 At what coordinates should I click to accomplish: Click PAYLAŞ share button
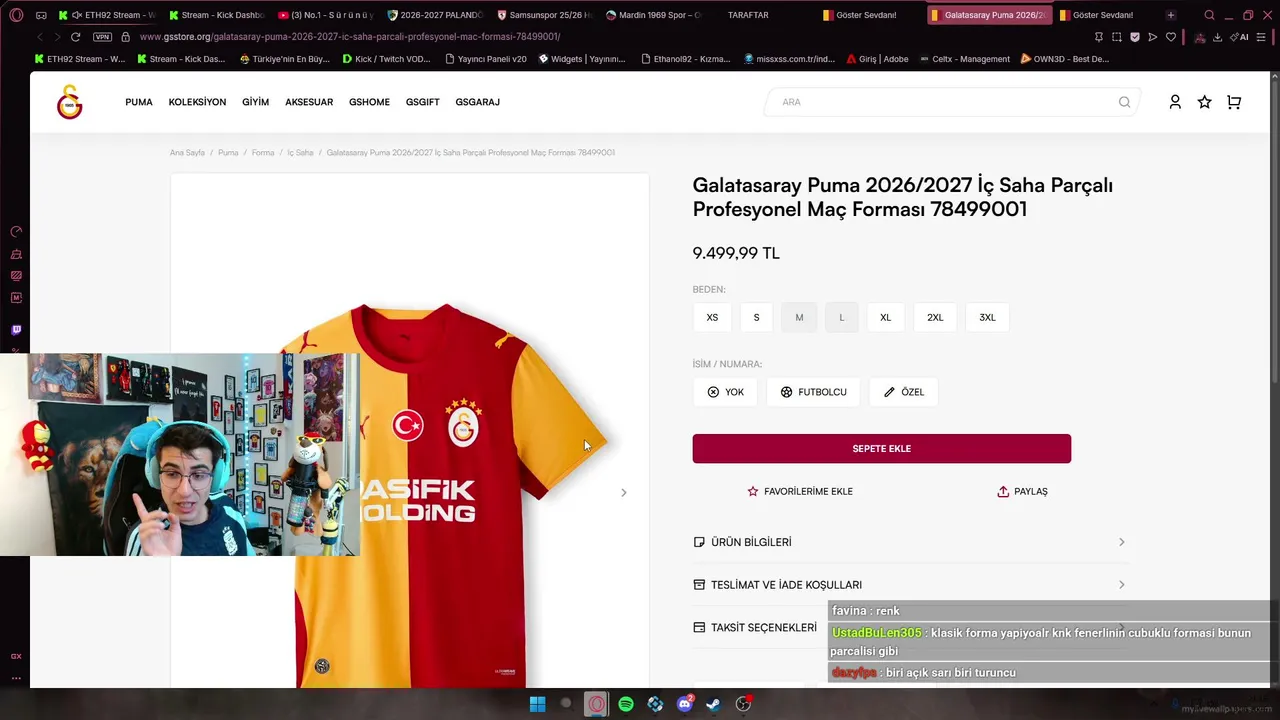point(1023,492)
